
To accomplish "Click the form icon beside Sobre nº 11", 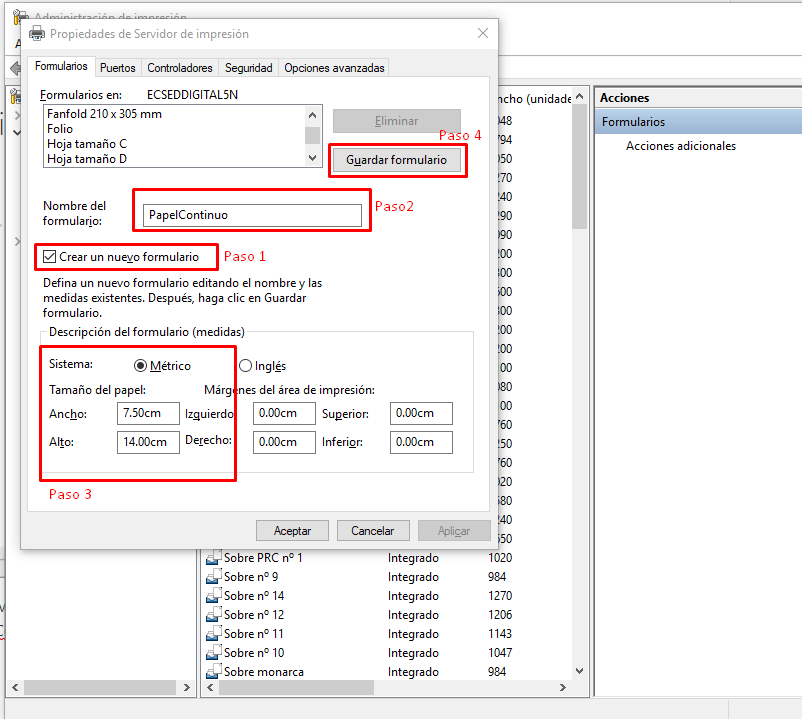I will (x=213, y=634).
